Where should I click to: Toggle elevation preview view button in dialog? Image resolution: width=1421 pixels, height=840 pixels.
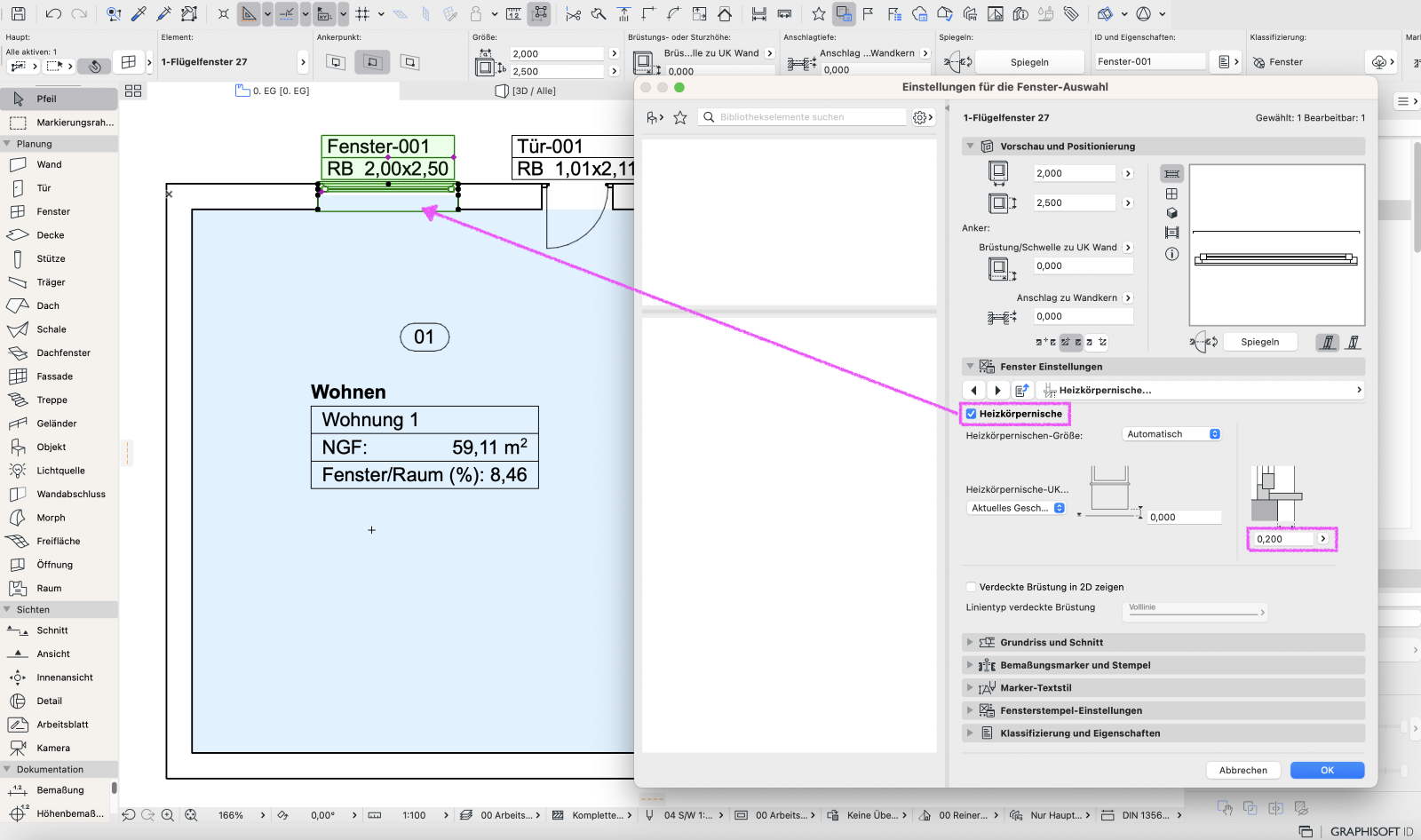click(x=1171, y=194)
